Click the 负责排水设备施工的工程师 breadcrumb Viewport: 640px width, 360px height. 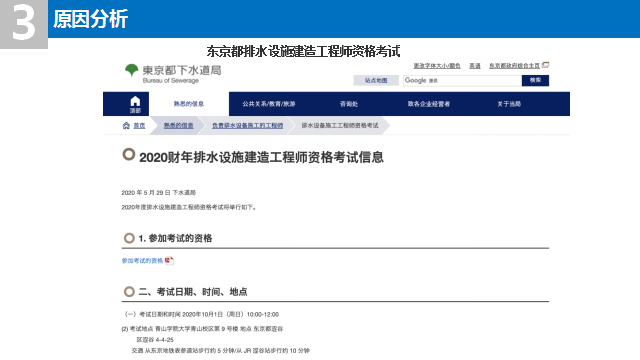247,125
